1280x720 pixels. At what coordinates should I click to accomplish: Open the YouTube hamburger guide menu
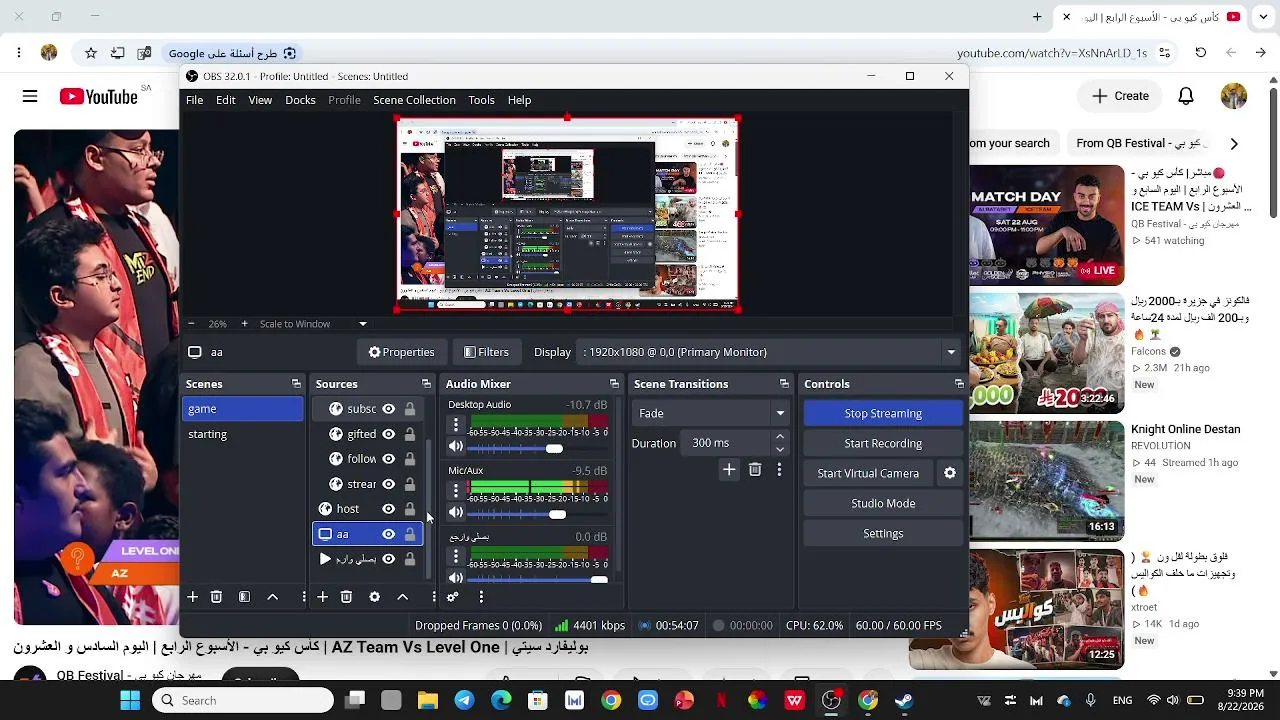click(x=30, y=96)
